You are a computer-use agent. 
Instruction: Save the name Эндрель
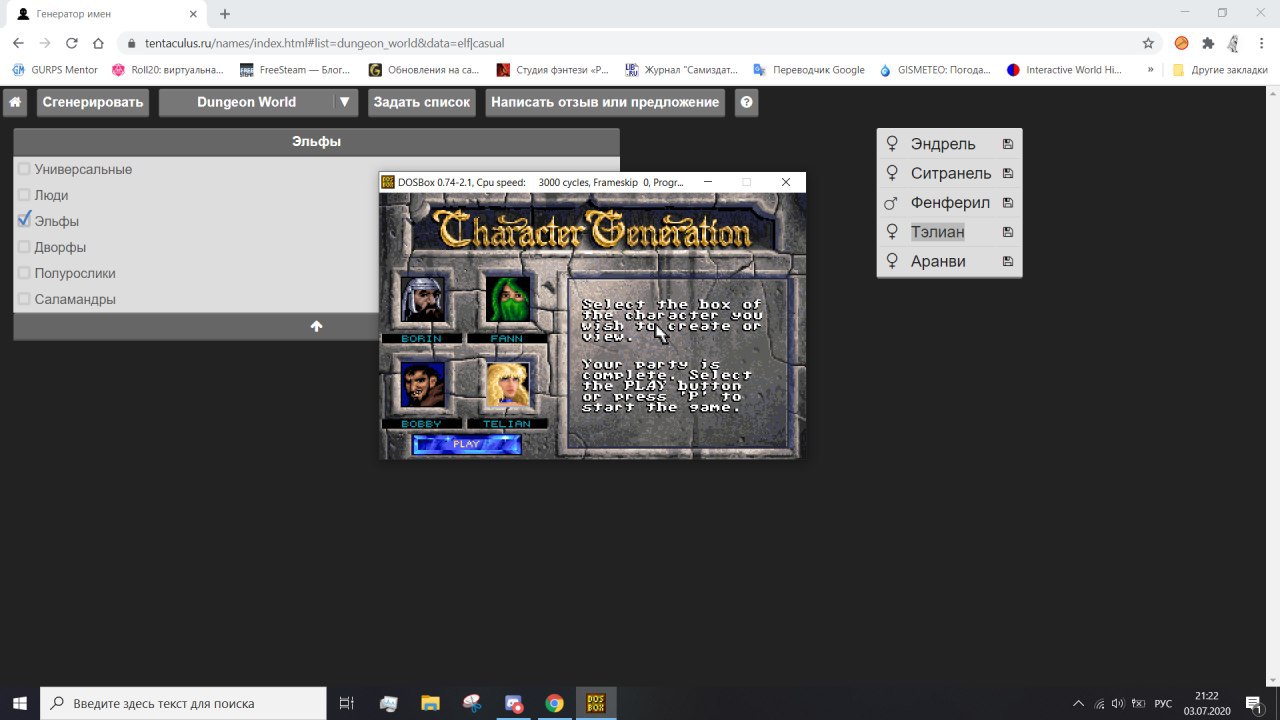pos(1008,144)
